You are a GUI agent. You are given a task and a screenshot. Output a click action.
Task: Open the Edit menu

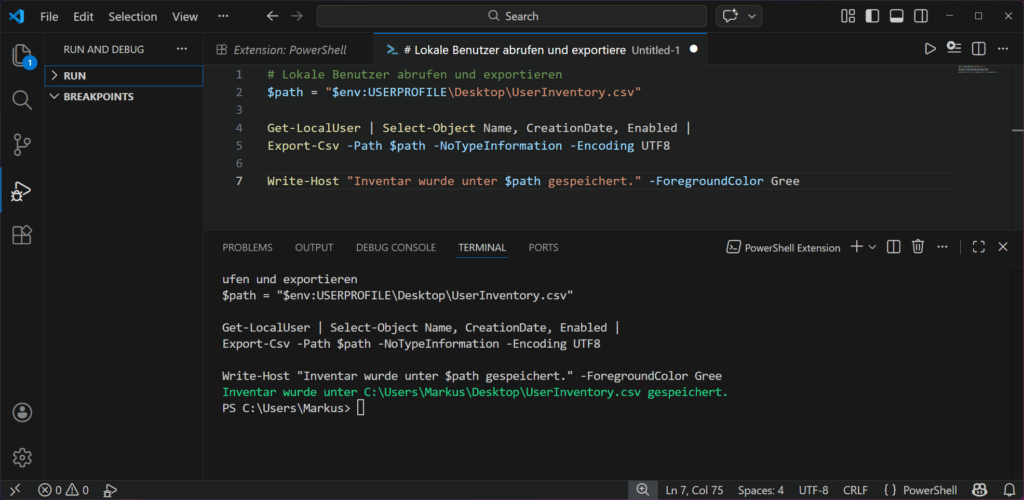(83, 16)
